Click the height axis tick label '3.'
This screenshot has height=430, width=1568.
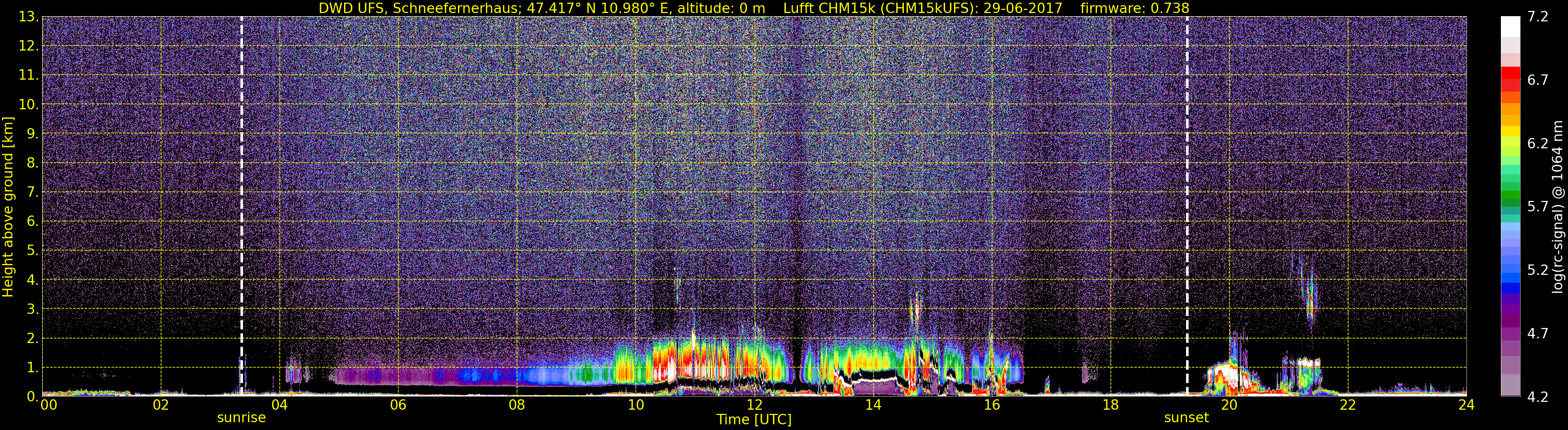point(32,309)
